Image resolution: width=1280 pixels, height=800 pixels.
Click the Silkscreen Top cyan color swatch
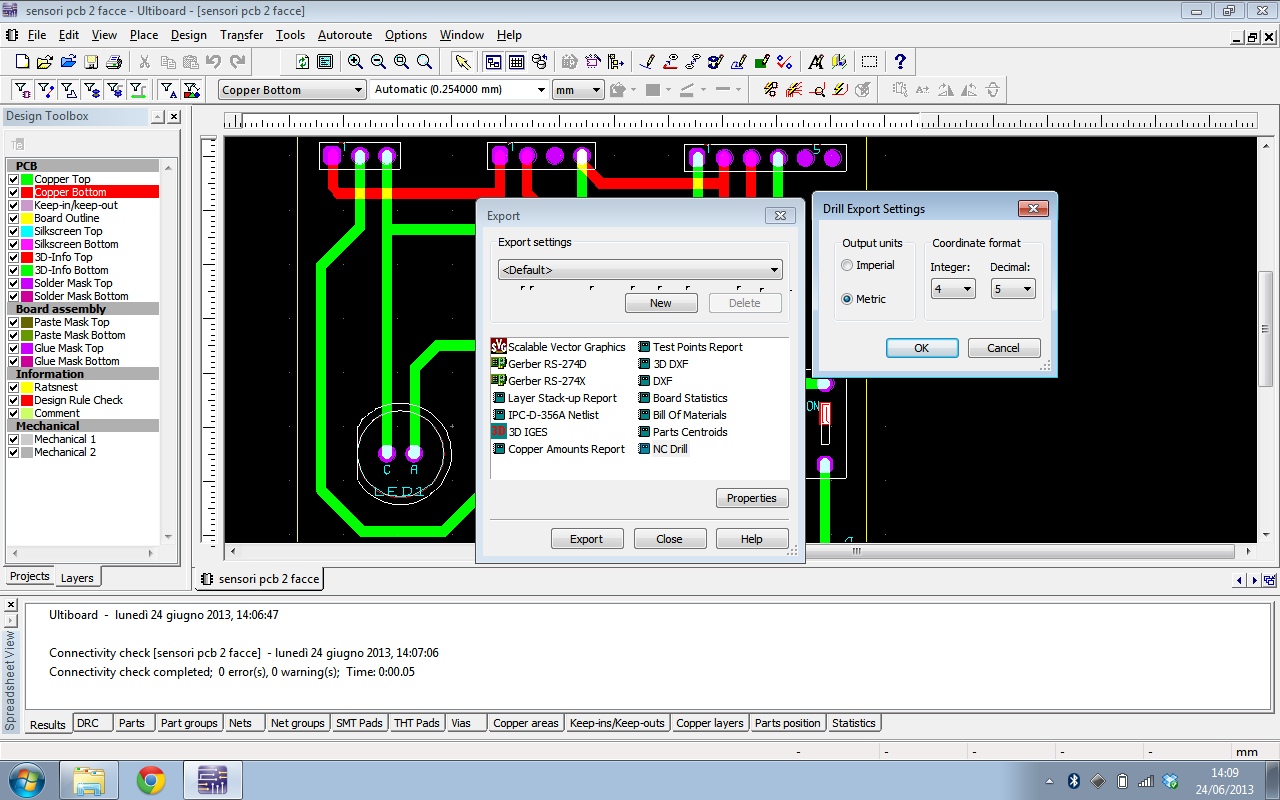coord(27,231)
